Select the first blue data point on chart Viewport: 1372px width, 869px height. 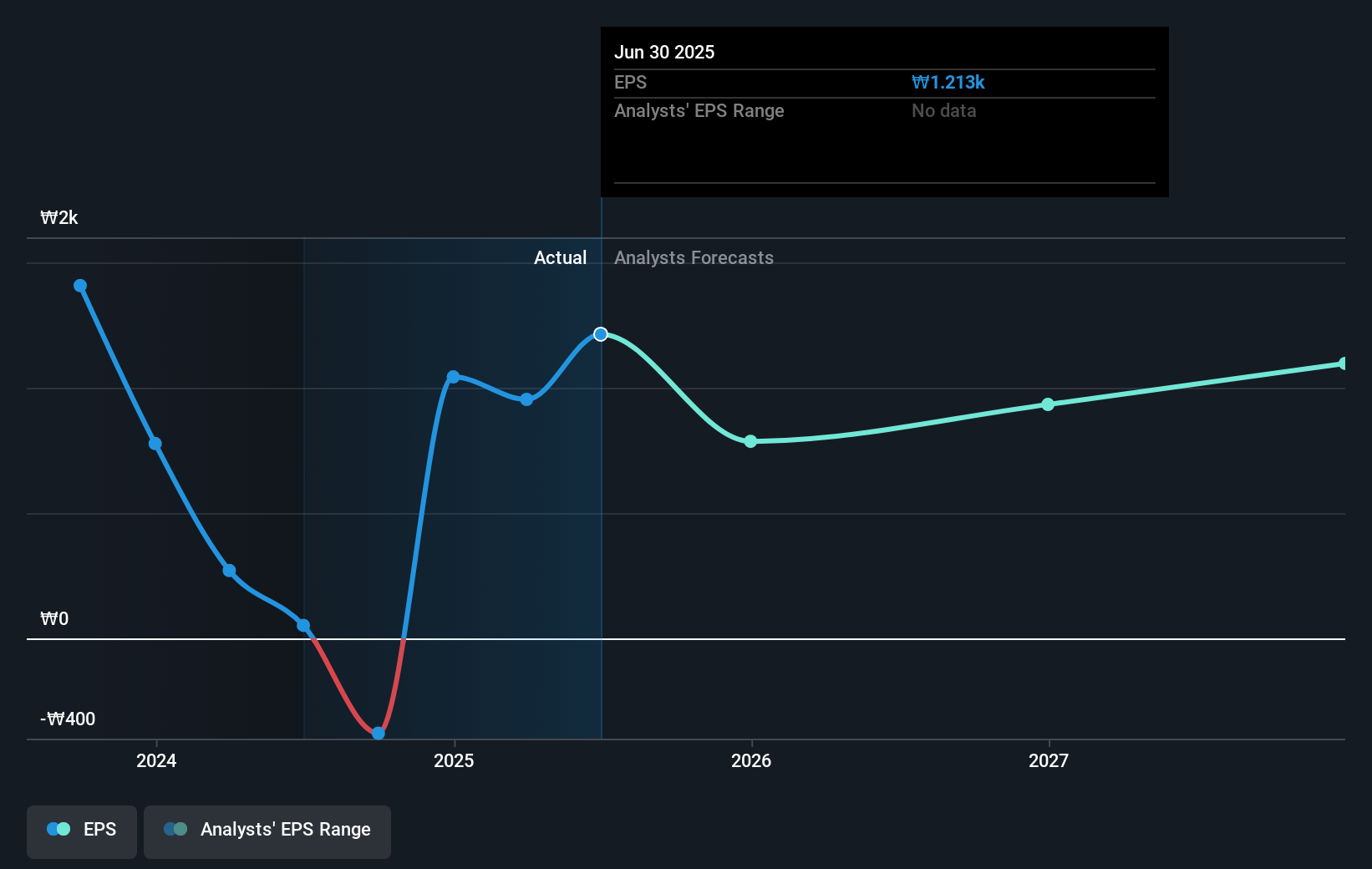79,286
